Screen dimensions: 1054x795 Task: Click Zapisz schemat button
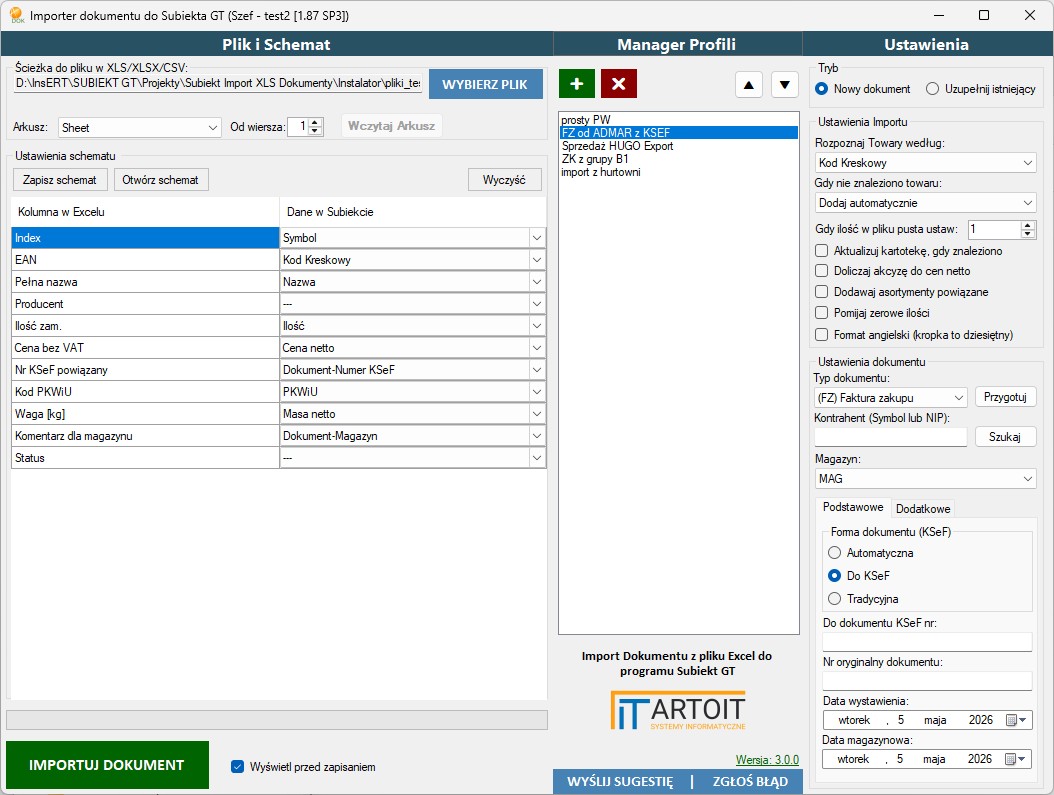(x=60, y=180)
